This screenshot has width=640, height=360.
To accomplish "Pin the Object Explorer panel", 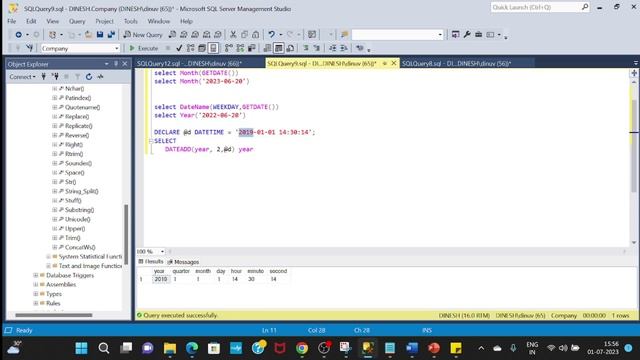I will coord(116,64).
